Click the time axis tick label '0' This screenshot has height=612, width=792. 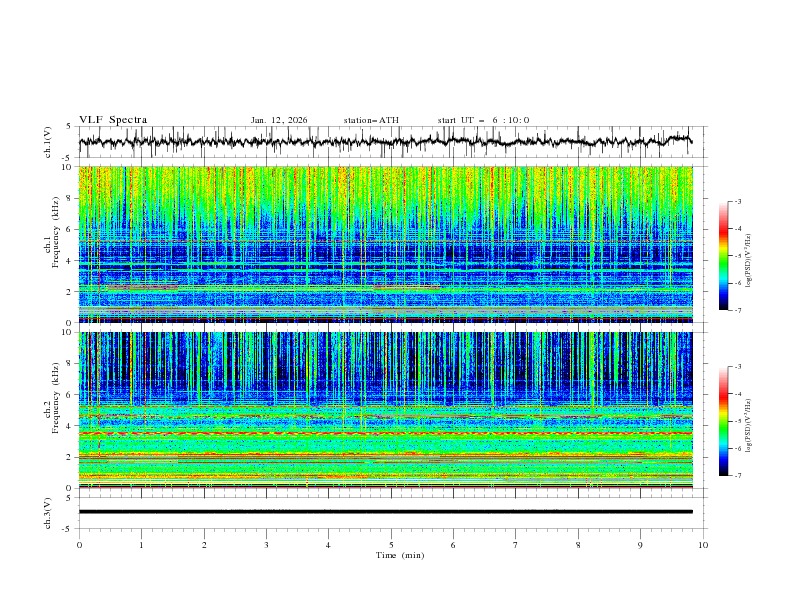pos(79,545)
